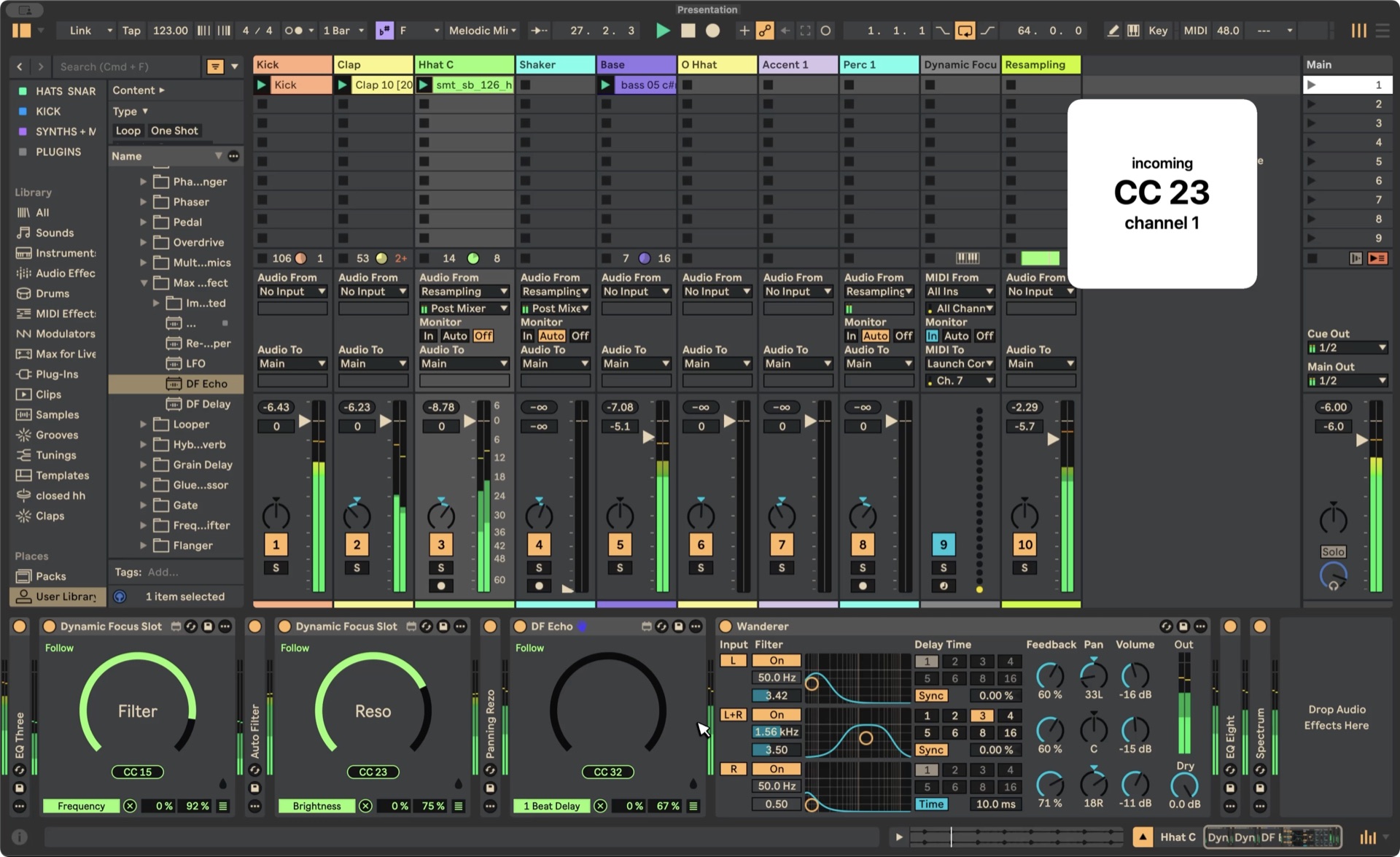Screen dimensions: 1400x857
Task: Click the Tap tempo button
Action: 131,31
